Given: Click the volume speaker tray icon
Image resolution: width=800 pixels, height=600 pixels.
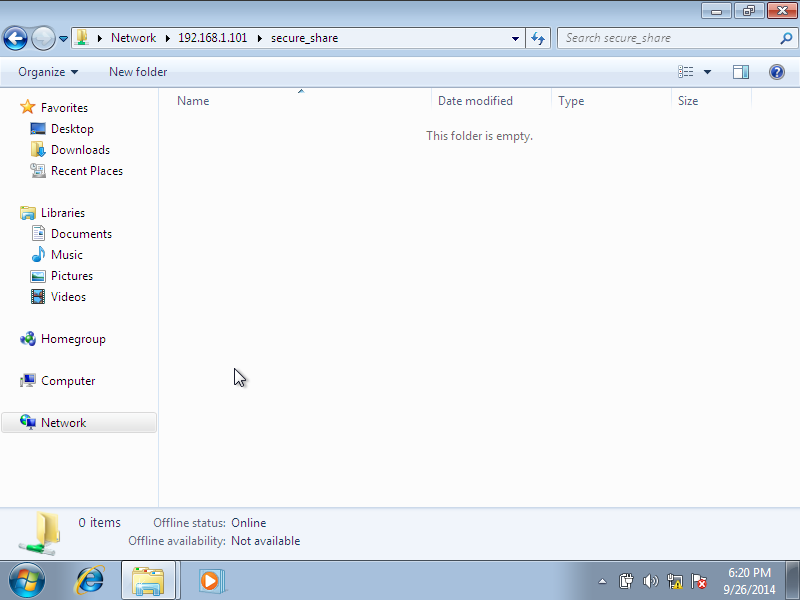Looking at the screenshot, I should pyautogui.click(x=651, y=581).
